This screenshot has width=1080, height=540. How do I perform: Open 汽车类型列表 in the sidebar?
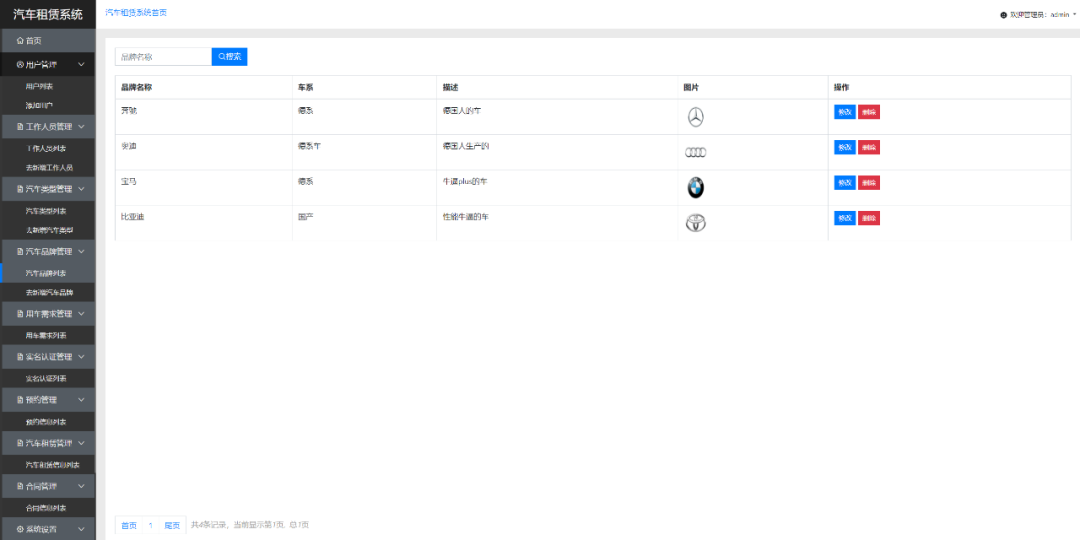(x=46, y=211)
